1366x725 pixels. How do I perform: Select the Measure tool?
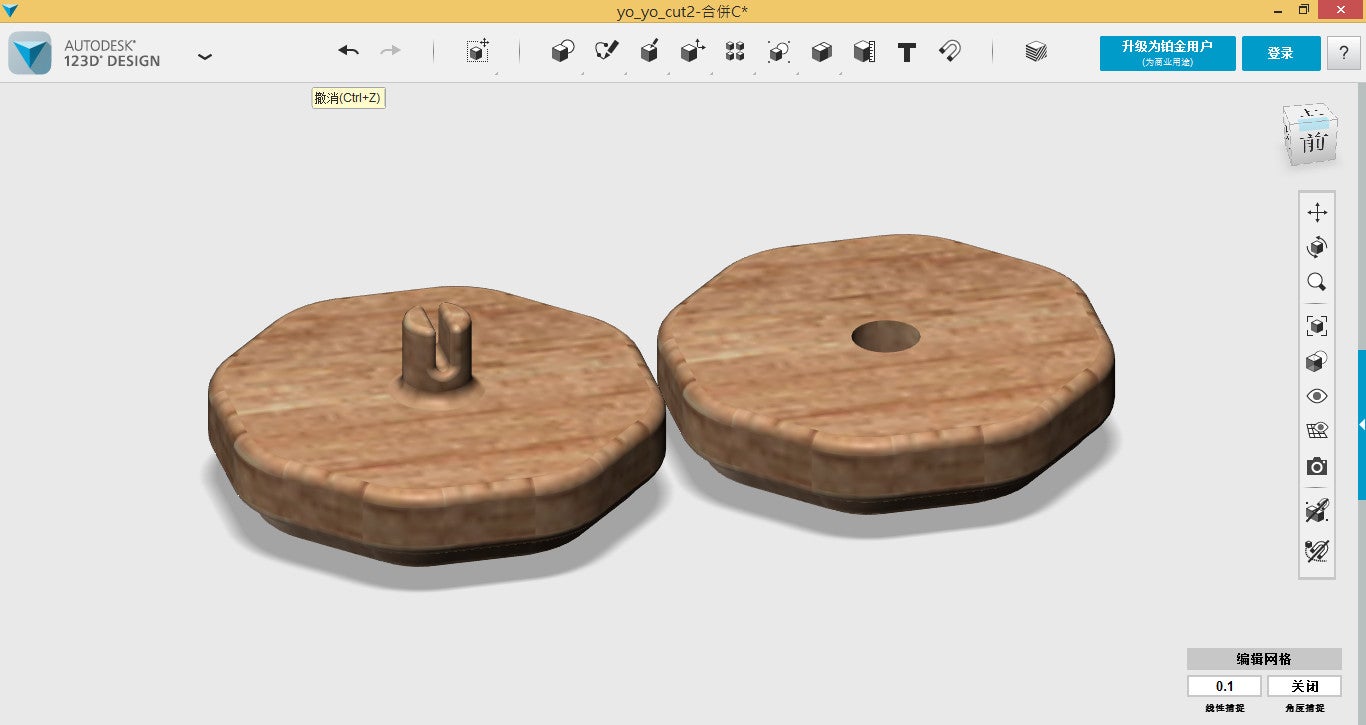864,51
